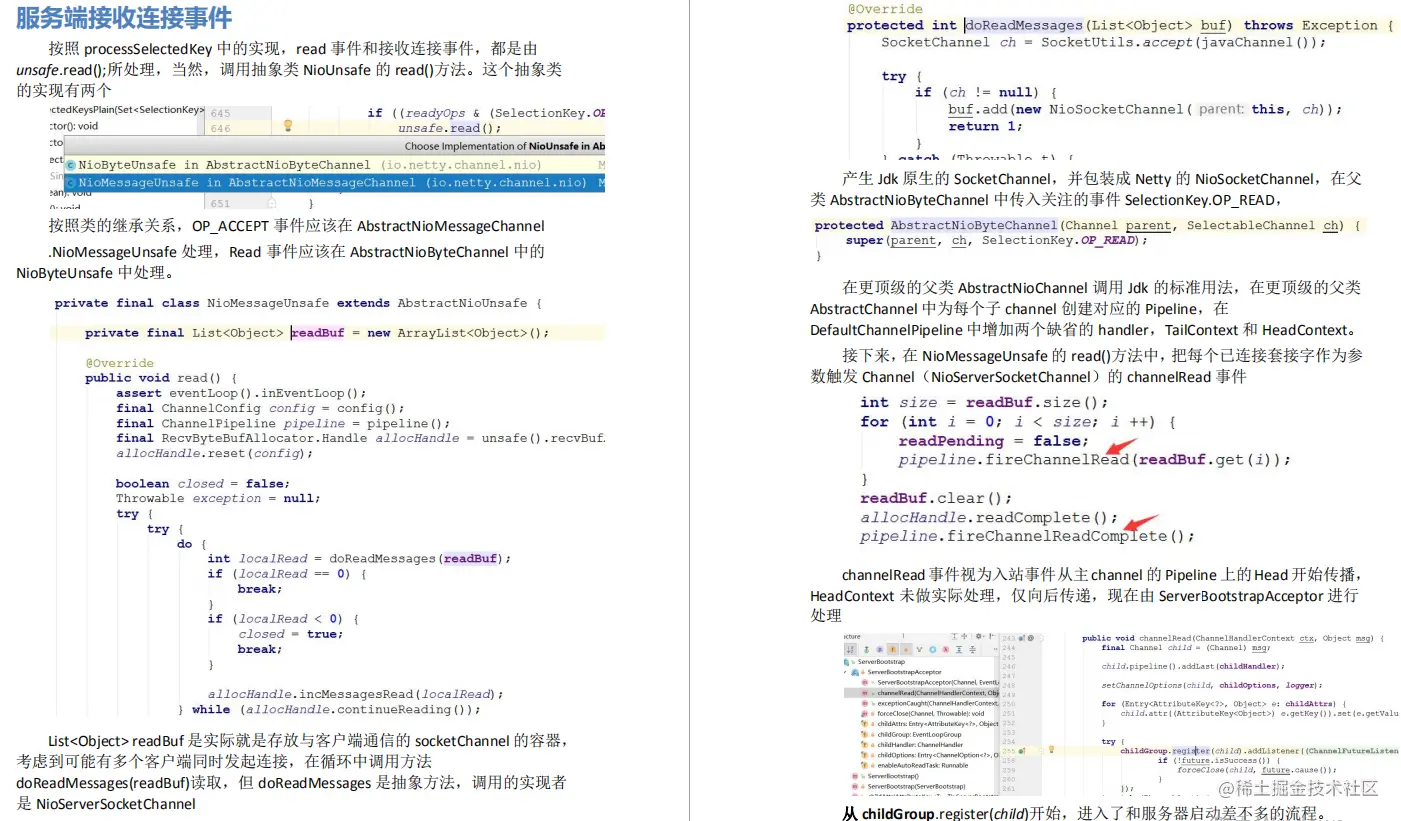Toggle the show fields filter icon
The height and width of the screenshot is (821, 1401).
click(892, 650)
